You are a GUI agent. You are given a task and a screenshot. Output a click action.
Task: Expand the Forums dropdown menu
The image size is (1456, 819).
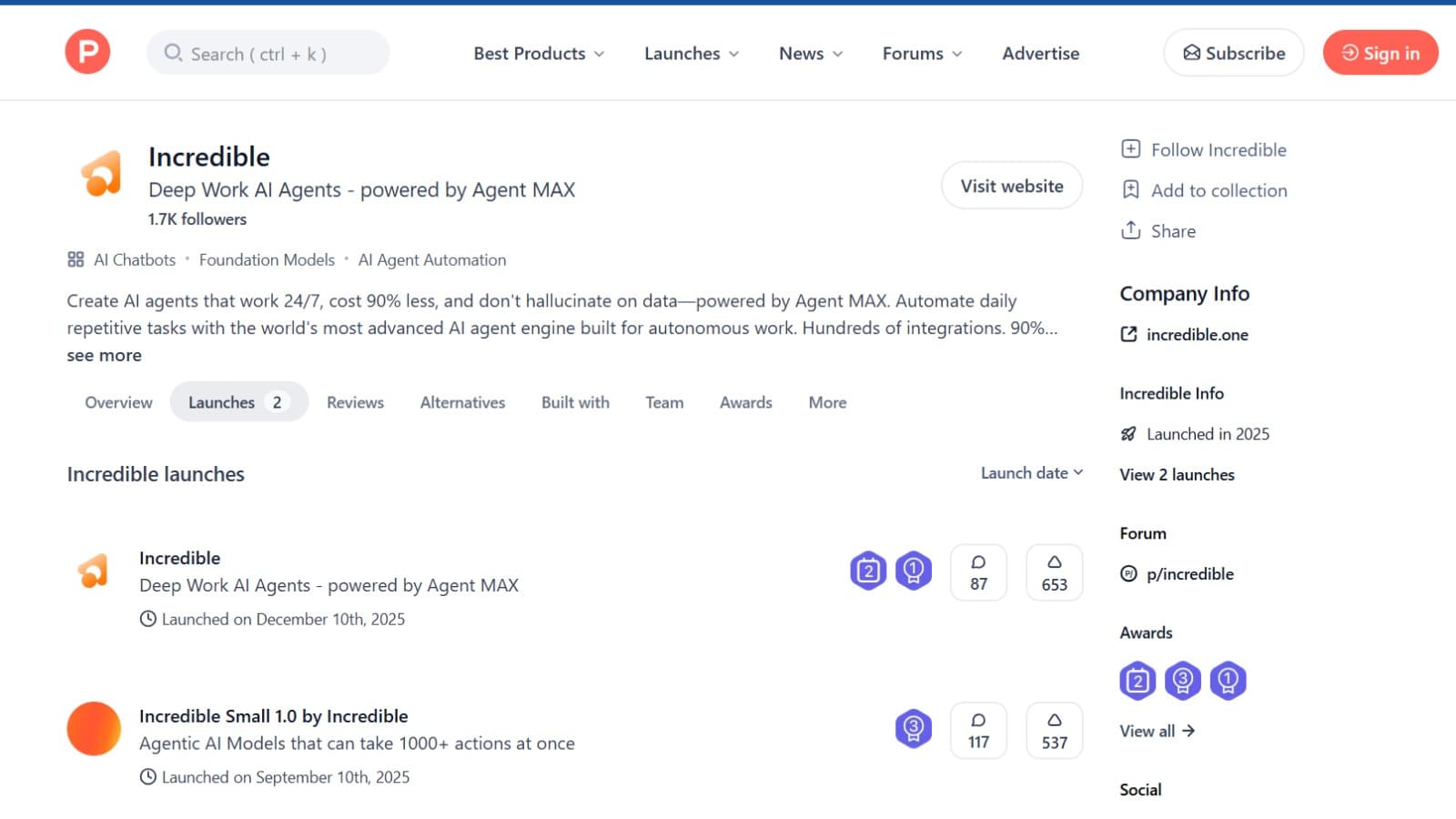pyautogui.click(x=922, y=54)
